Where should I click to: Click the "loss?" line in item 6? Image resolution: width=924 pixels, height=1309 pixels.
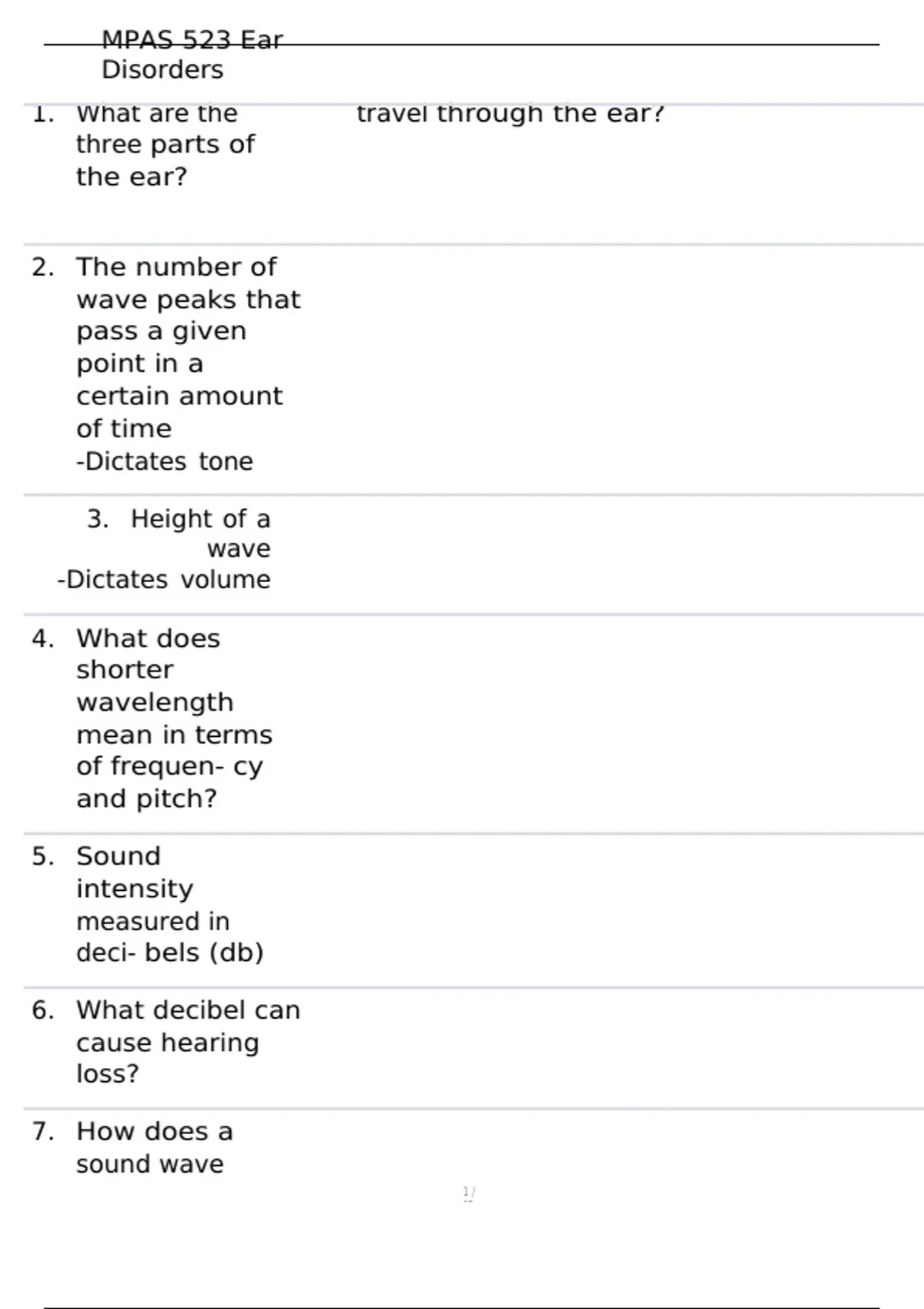pos(107,1073)
